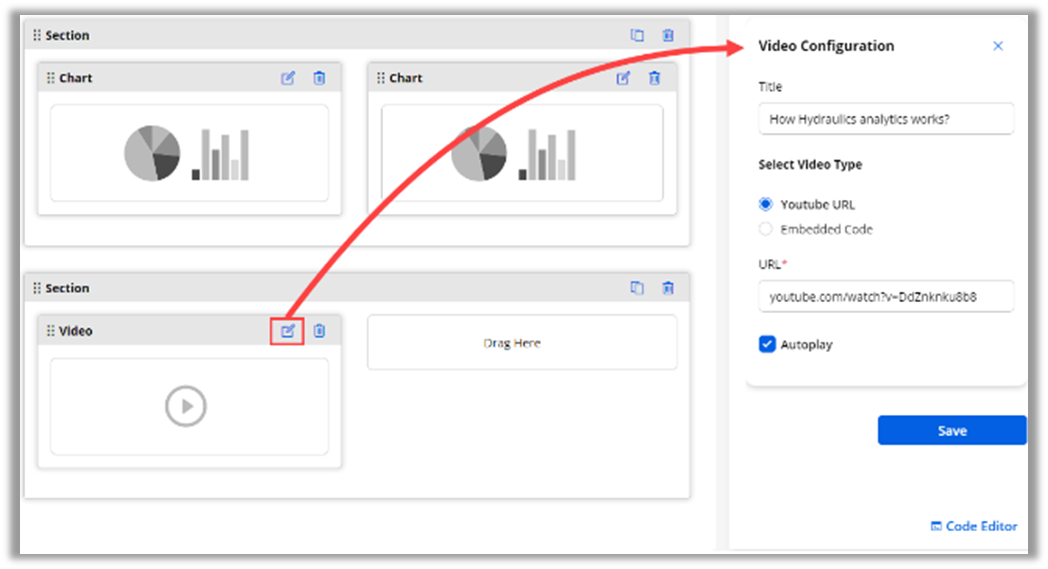1048x569 pixels.
Task: Duplicate the second Section
Action: (x=637, y=288)
